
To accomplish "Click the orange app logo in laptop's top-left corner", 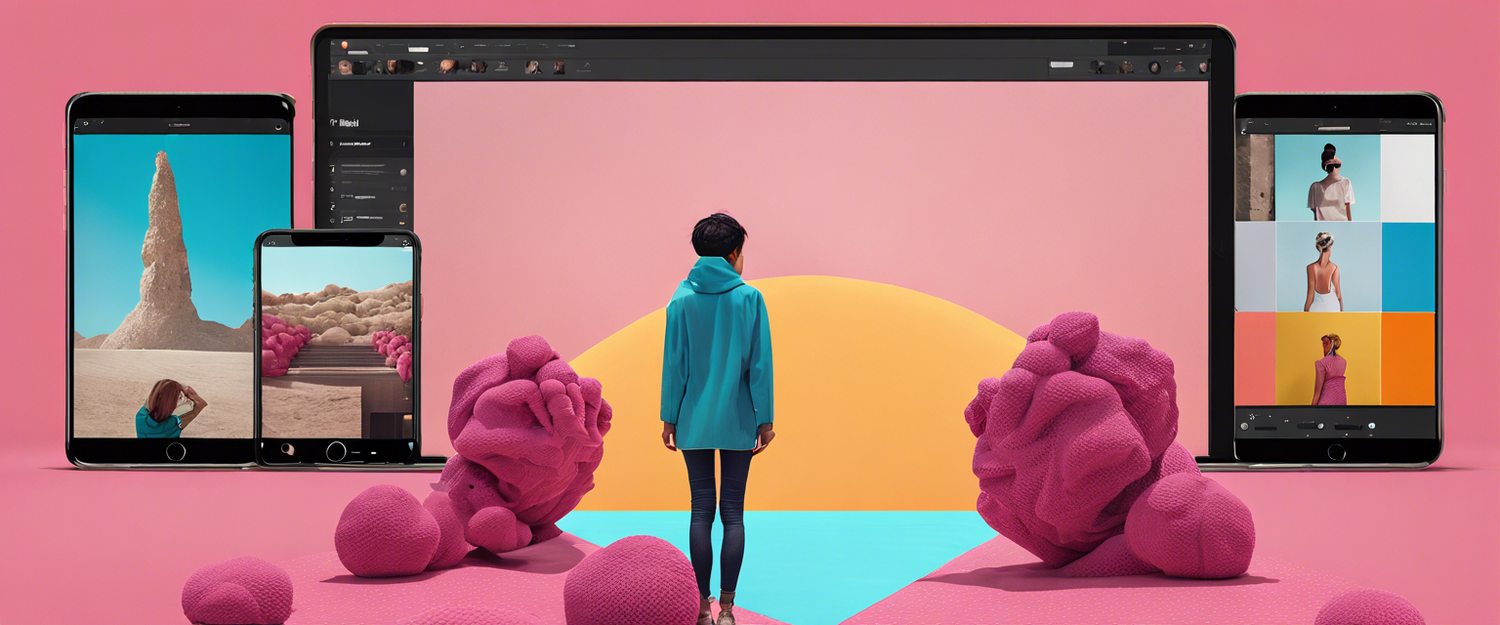I will (x=343, y=45).
